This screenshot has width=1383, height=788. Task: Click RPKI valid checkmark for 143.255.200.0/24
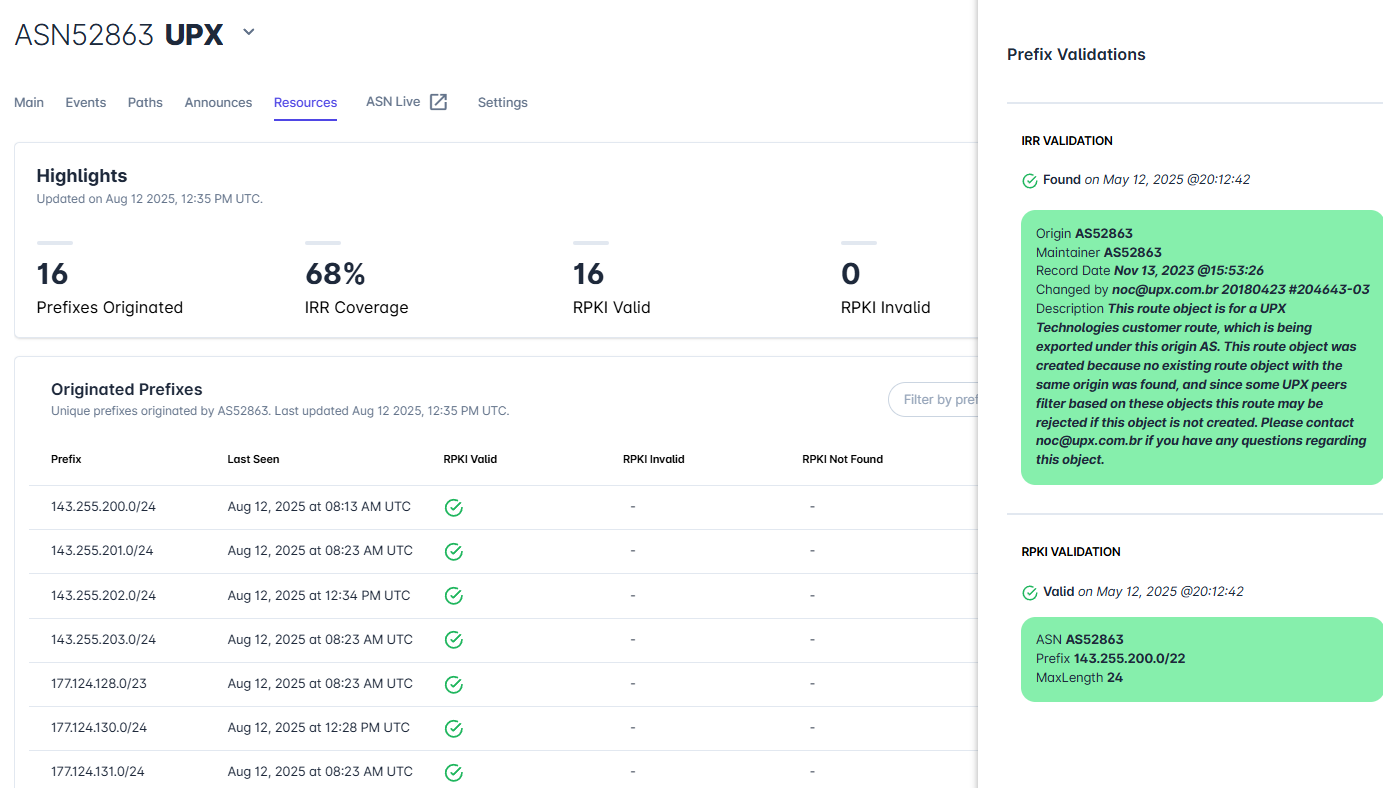[453, 508]
